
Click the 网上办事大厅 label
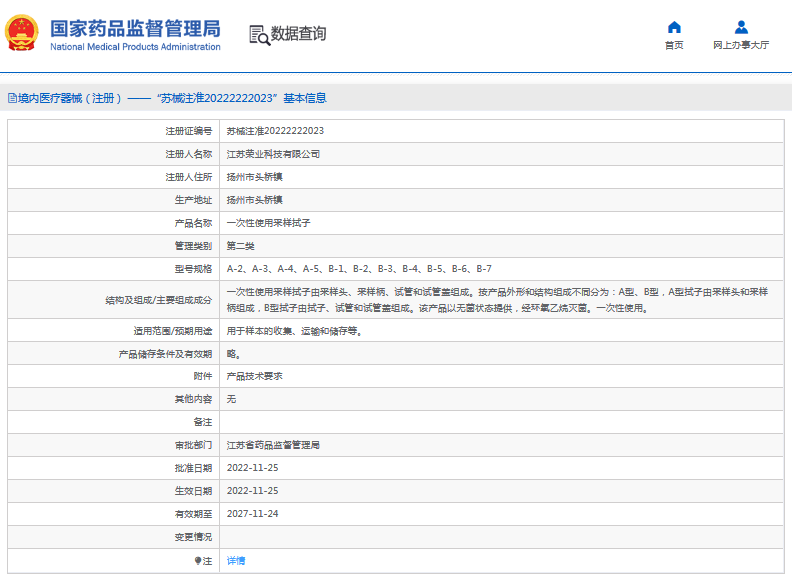(741, 45)
